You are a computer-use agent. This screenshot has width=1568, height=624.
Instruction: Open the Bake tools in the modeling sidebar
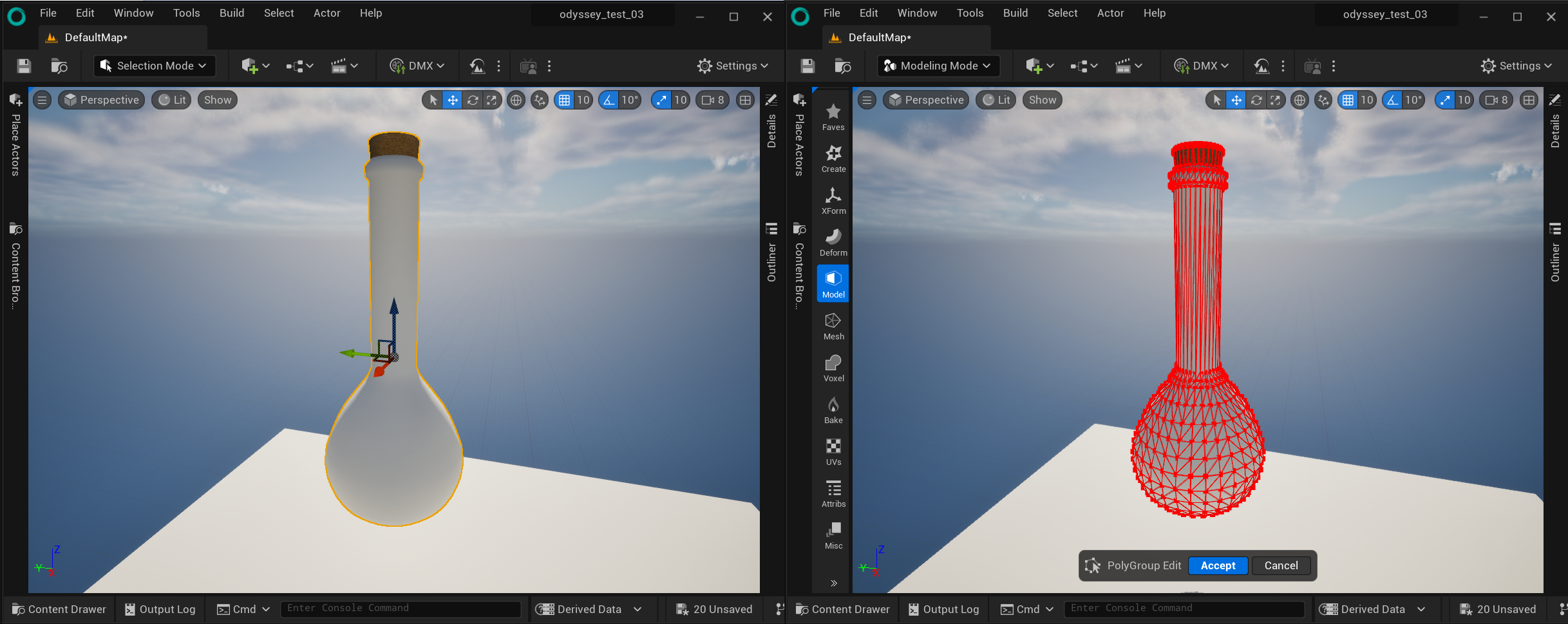[x=833, y=410]
